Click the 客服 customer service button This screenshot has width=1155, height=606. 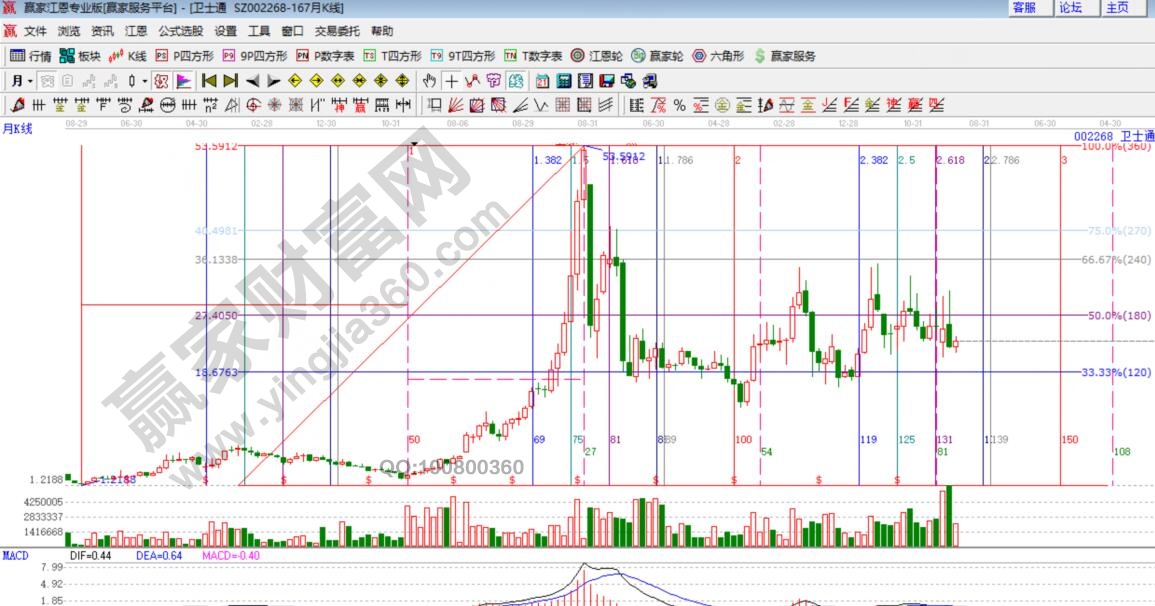[x=1024, y=8]
